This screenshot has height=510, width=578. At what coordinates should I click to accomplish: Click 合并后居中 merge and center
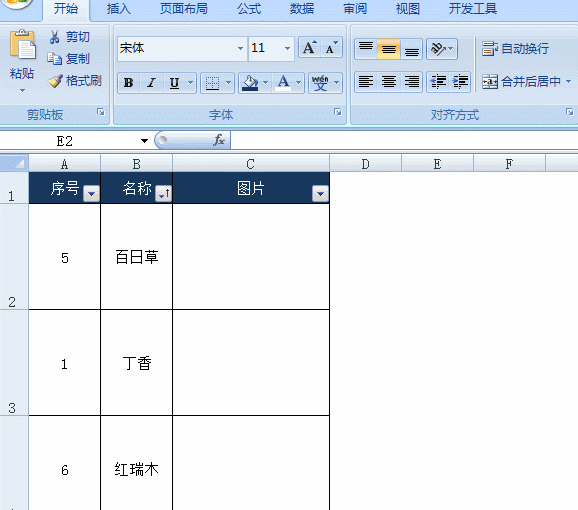(521, 81)
